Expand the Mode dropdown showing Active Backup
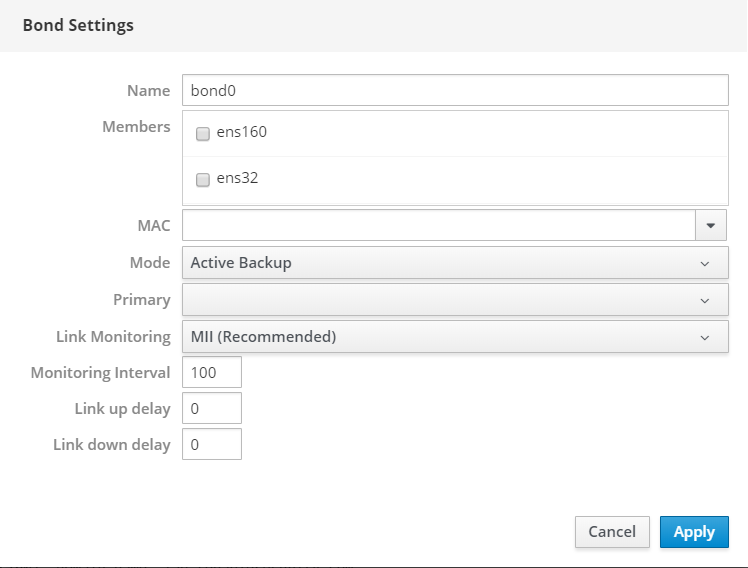Image resolution: width=748 pixels, height=568 pixels. click(454, 263)
